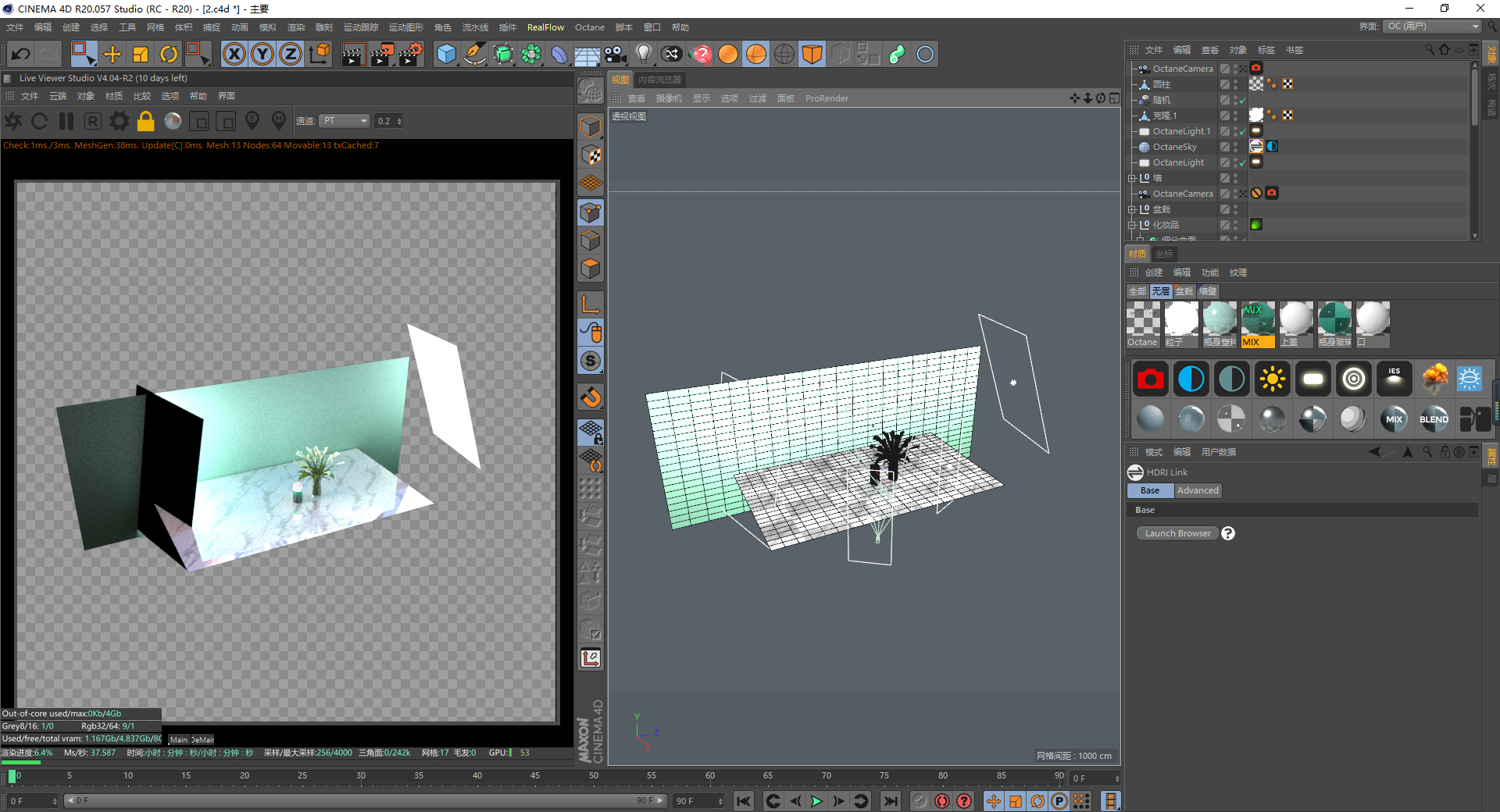Adjust the 0.2 value stepper in Live Viewer

coord(399,121)
